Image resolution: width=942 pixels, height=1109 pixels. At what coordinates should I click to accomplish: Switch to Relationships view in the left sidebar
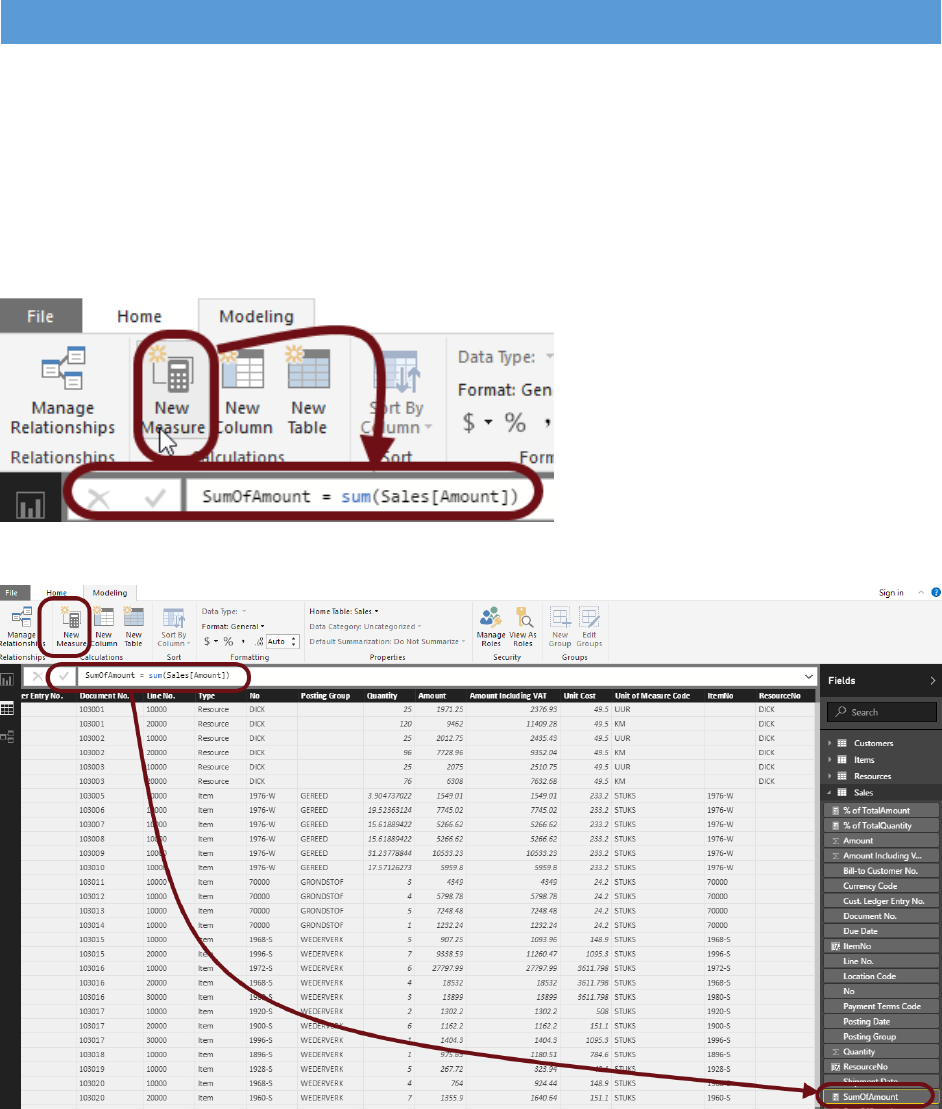point(7,737)
